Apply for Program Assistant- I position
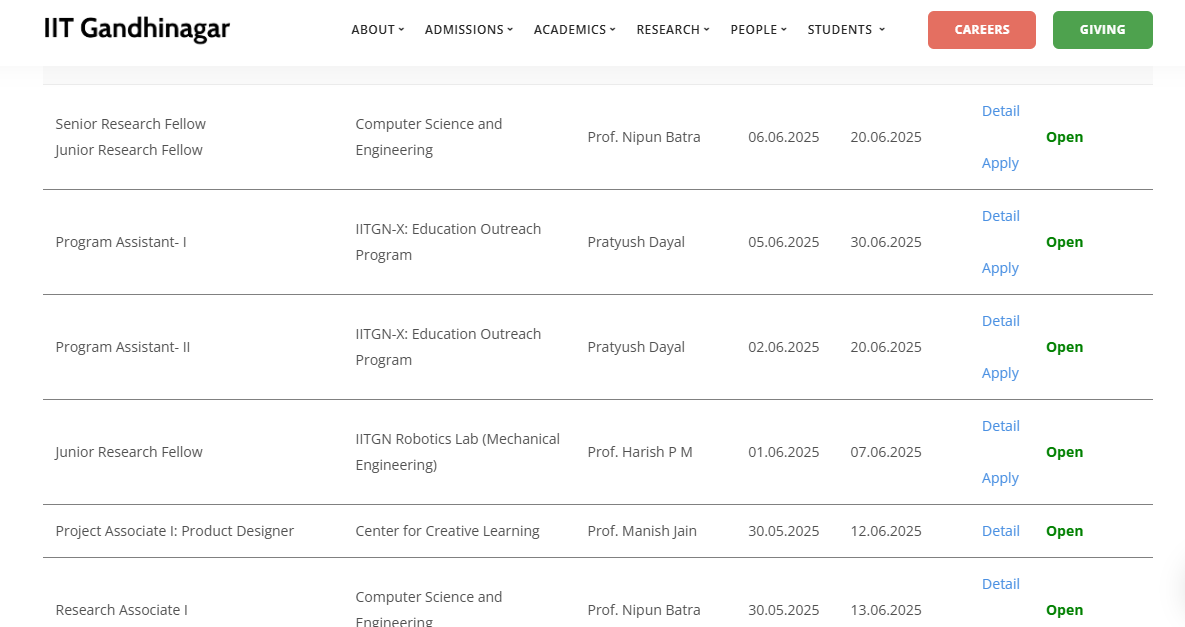Image resolution: width=1185 pixels, height=627 pixels. point(1000,267)
